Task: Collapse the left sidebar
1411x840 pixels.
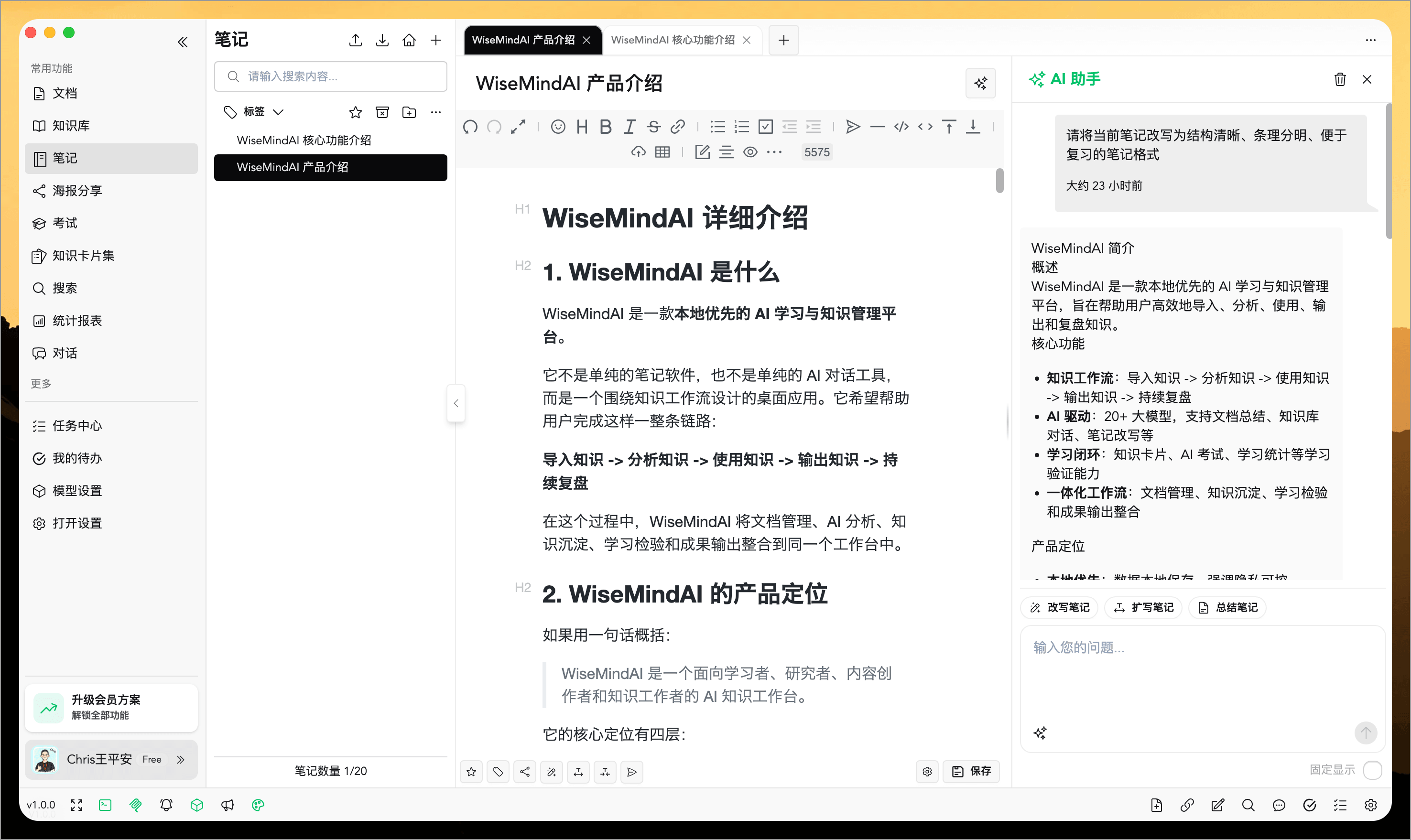Action: pos(182,42)
